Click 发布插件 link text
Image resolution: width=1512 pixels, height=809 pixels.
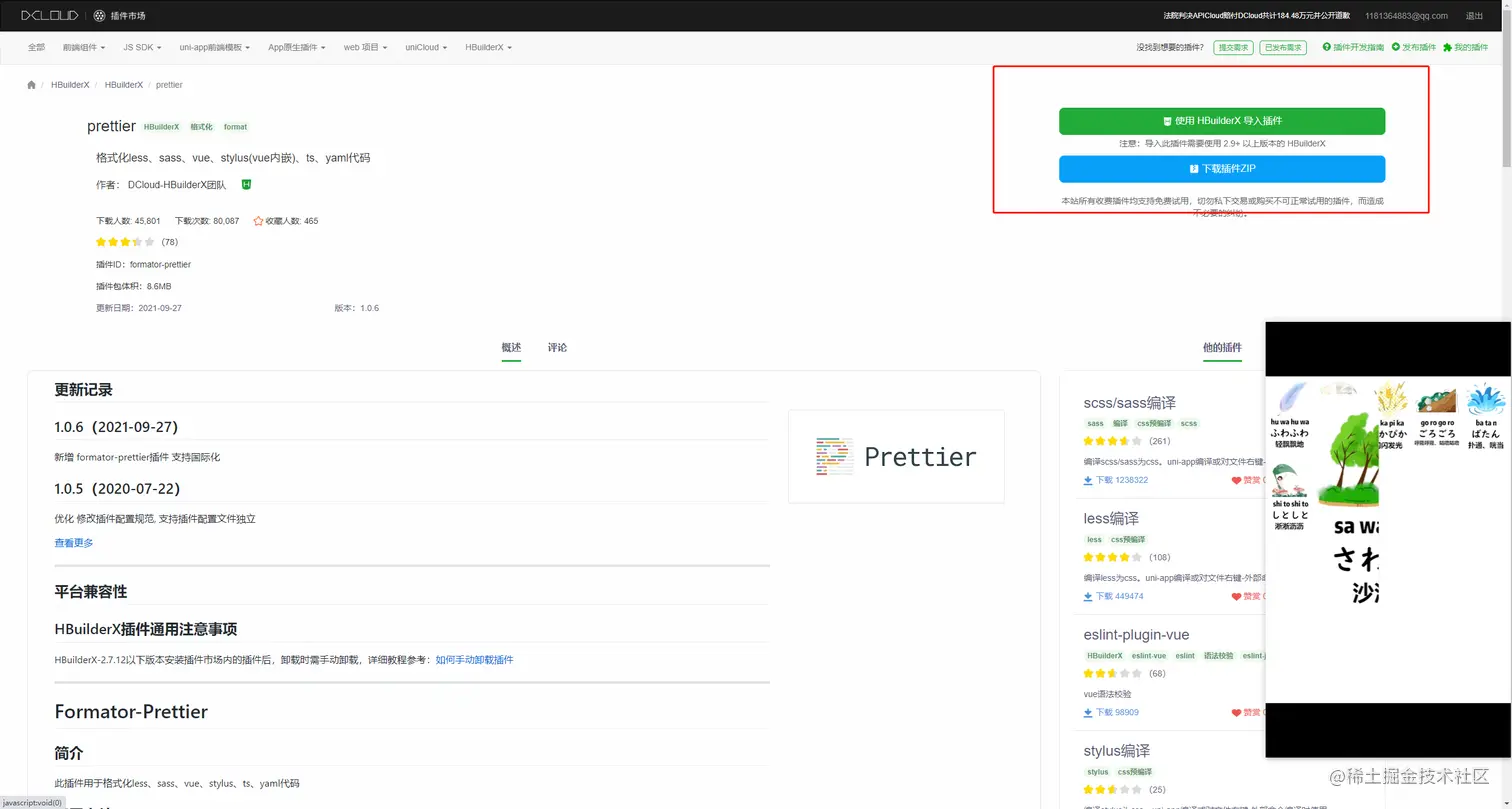tap(1419, 47)
